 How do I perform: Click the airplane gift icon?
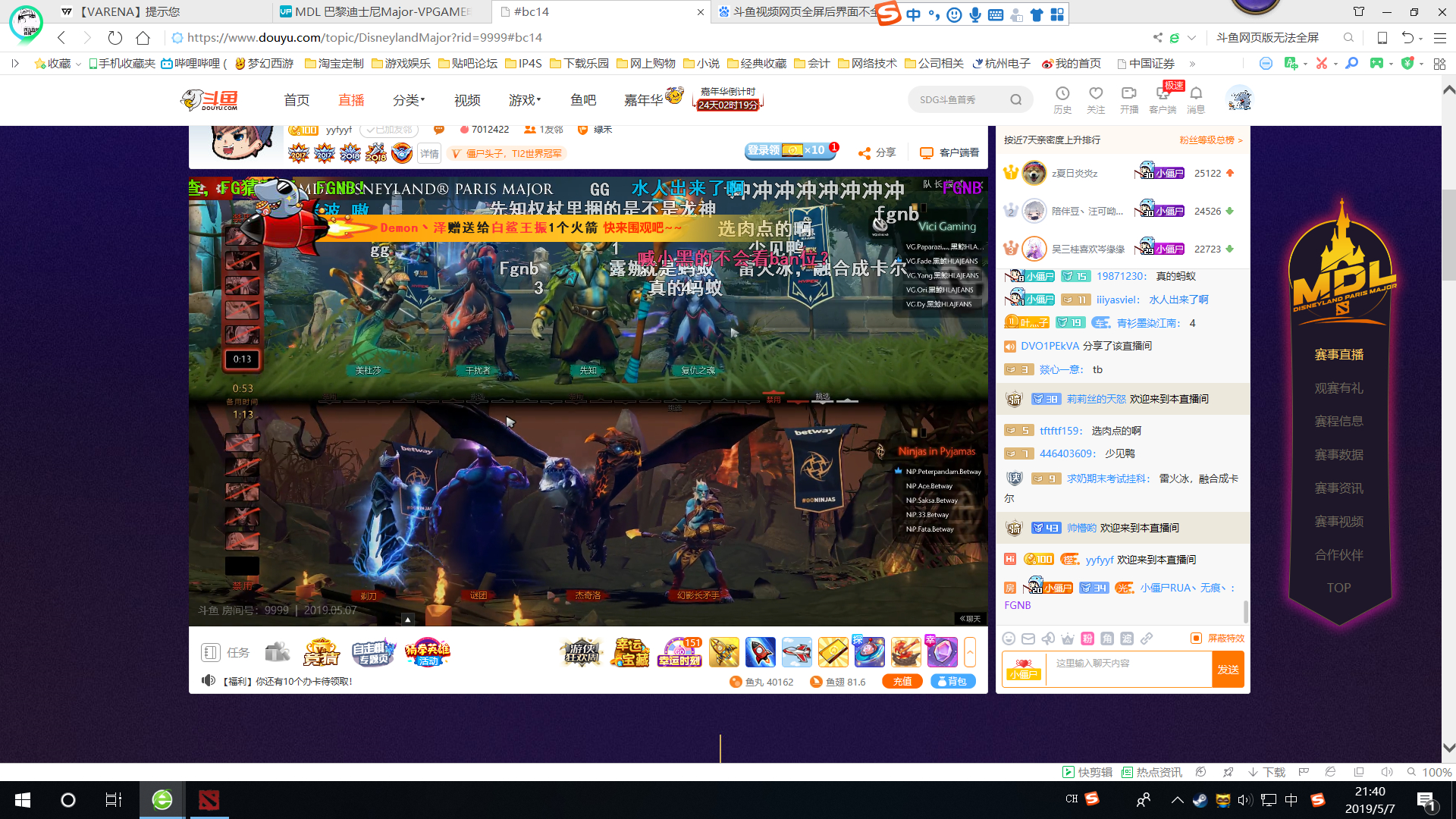point(796,652)
